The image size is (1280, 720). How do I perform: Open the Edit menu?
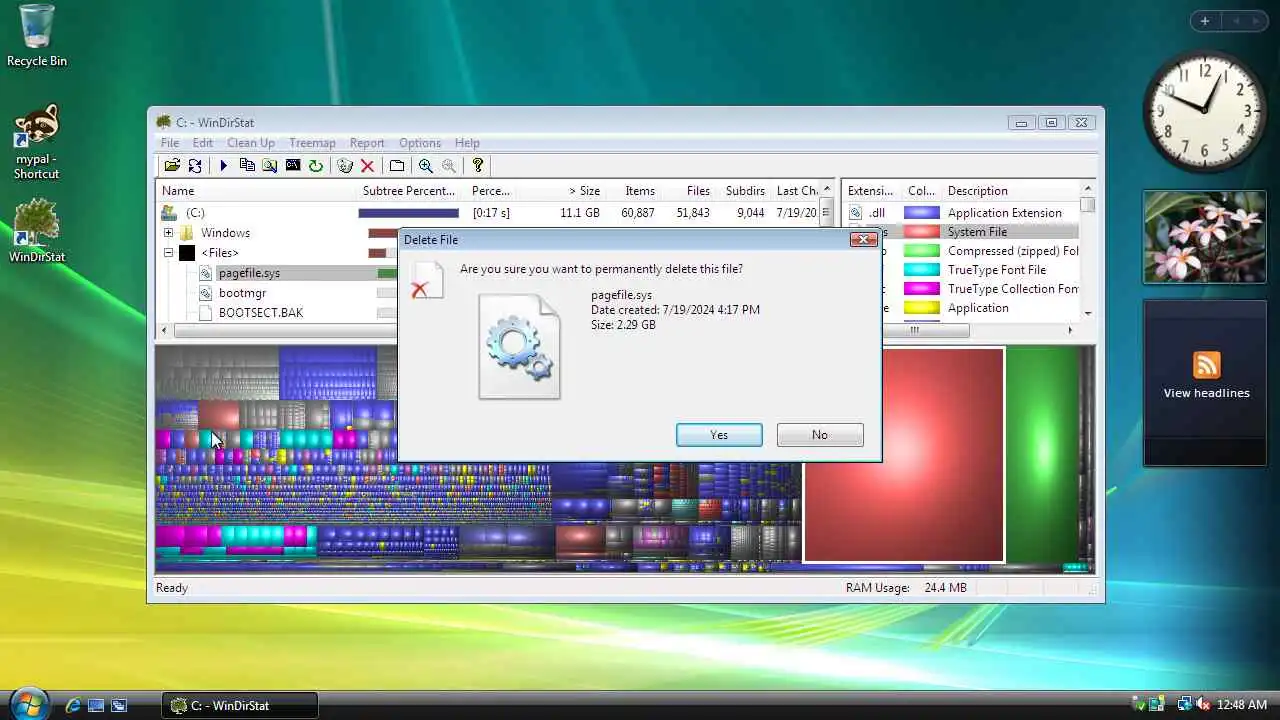coord(203,143)
